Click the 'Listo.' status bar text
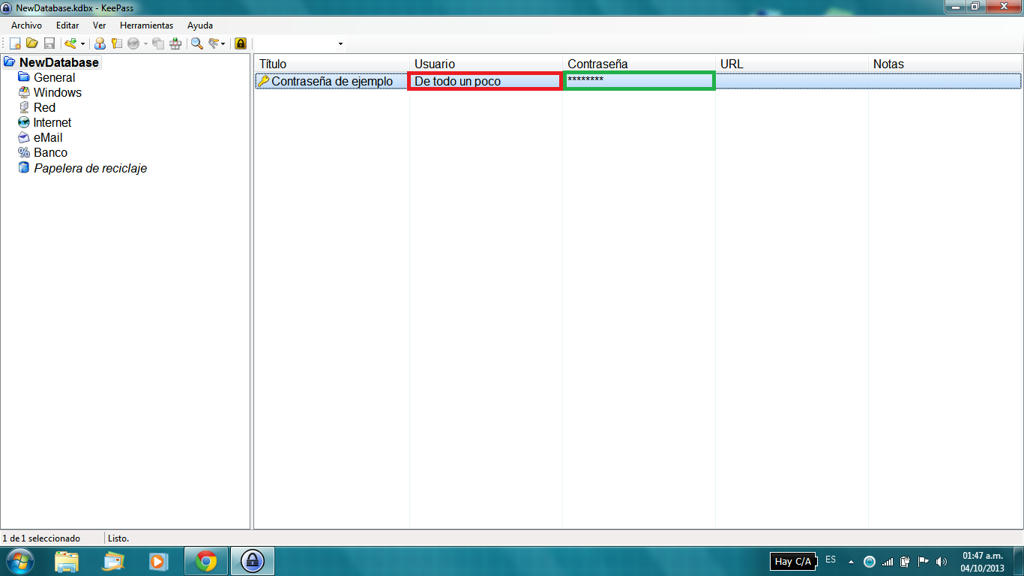This screenshot has width=1024, height=576. point(118,538)
